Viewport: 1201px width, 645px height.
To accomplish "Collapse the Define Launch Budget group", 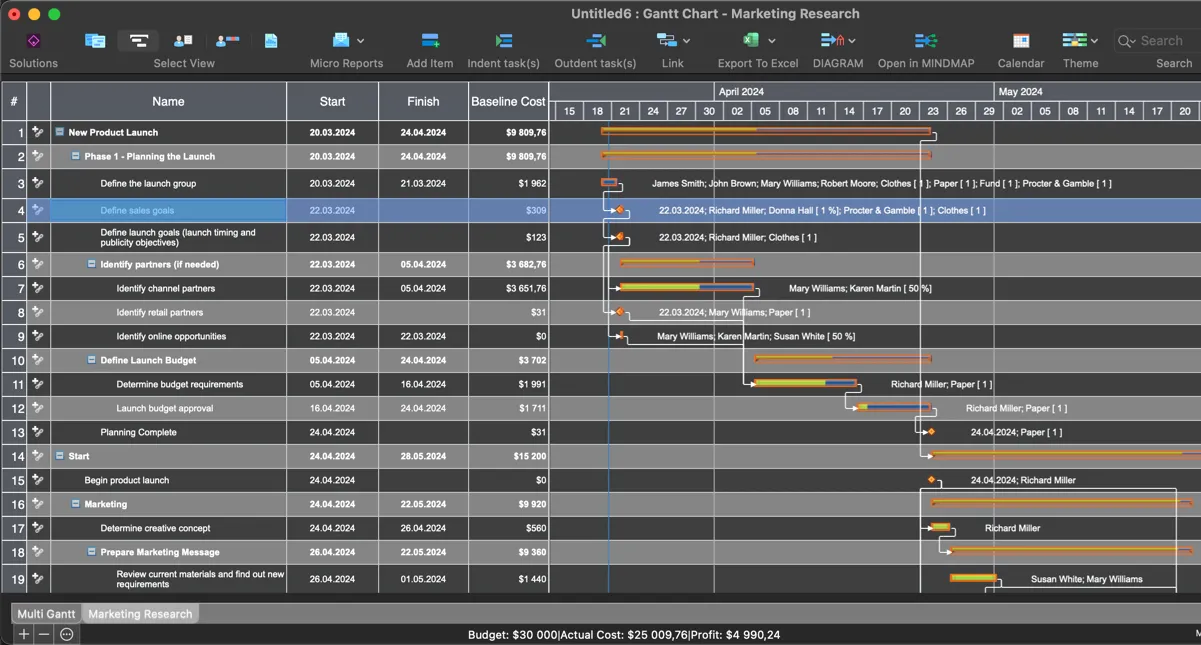I will tap(92, 360).
